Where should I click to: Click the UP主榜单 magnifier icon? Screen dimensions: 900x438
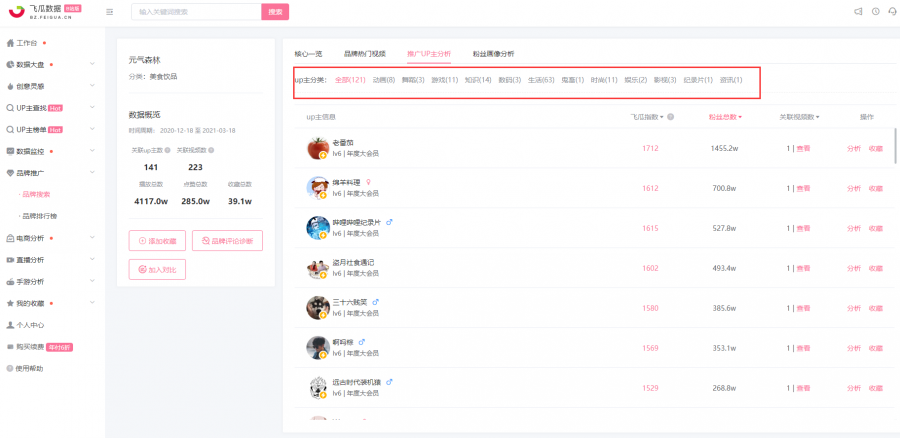pyautogui.click(x=10, y=130)
